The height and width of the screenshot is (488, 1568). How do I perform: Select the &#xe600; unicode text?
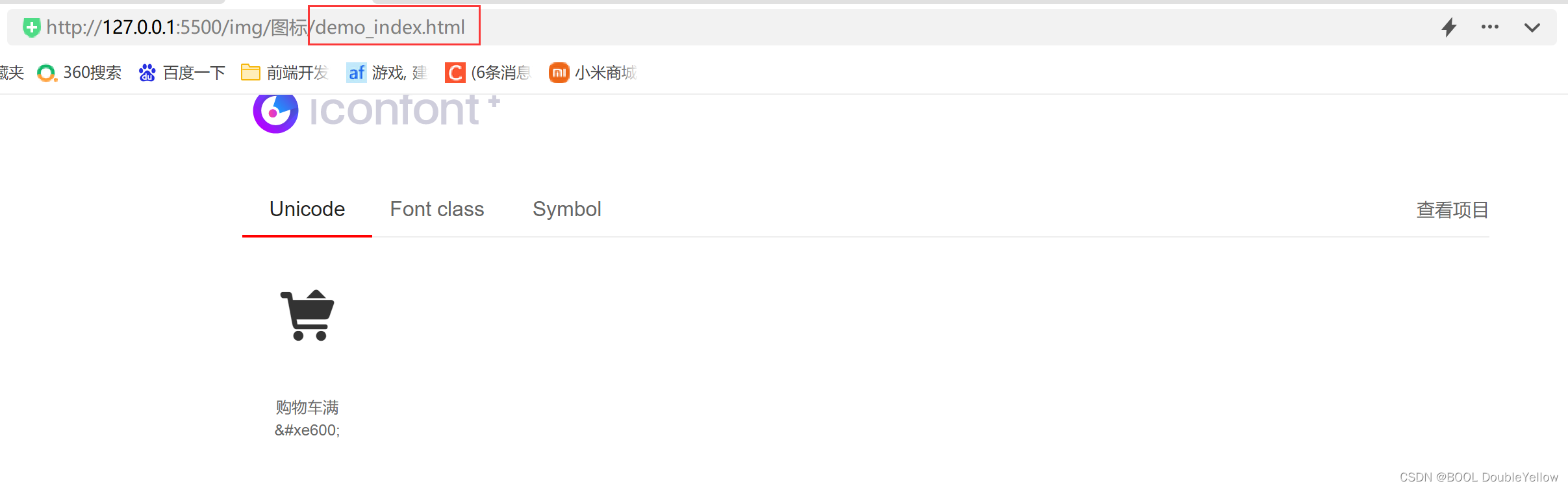coord(307,430)
